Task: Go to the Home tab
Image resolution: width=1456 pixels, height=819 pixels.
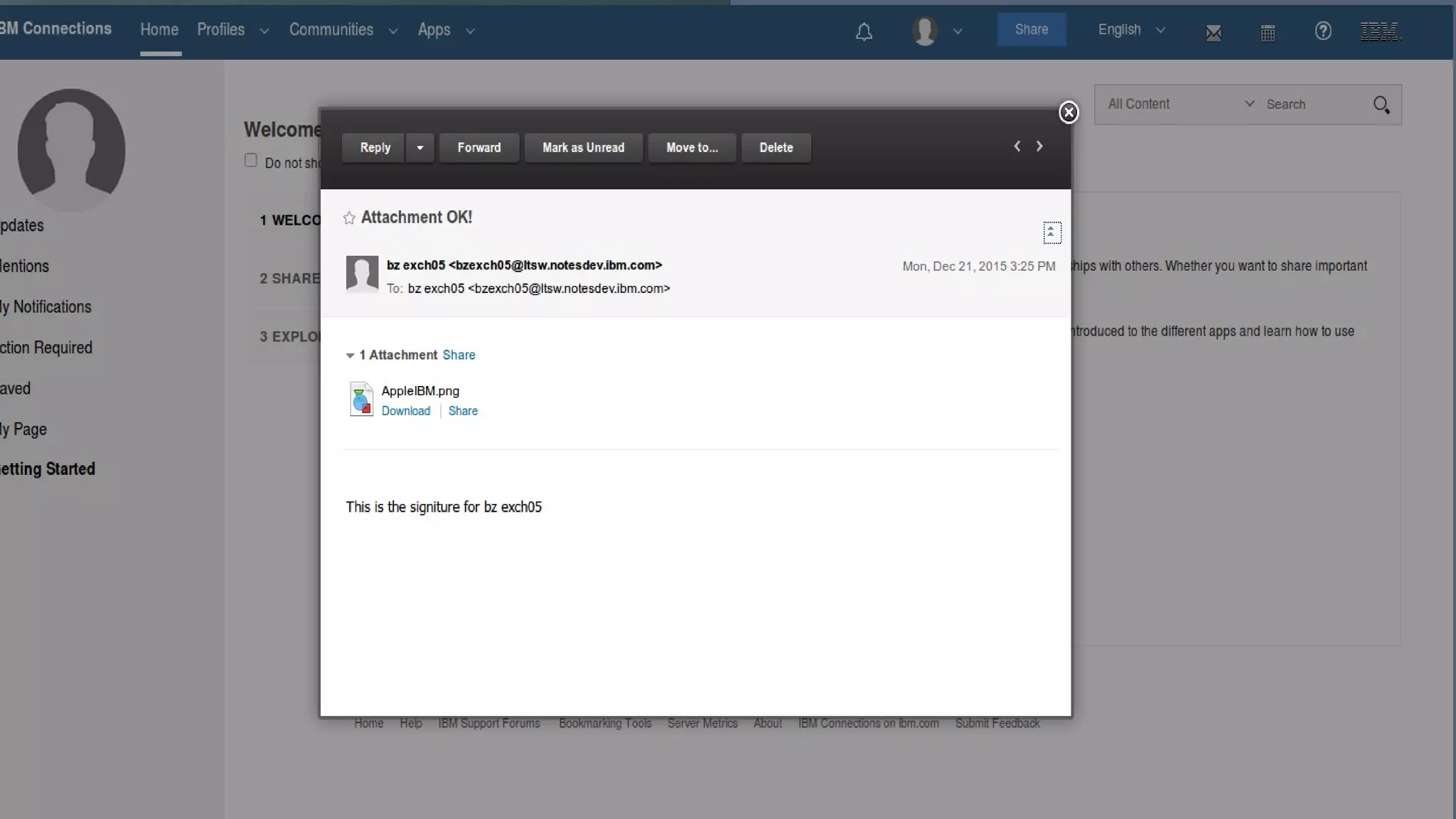Action: pyautogui.click(x=159, y=30)
